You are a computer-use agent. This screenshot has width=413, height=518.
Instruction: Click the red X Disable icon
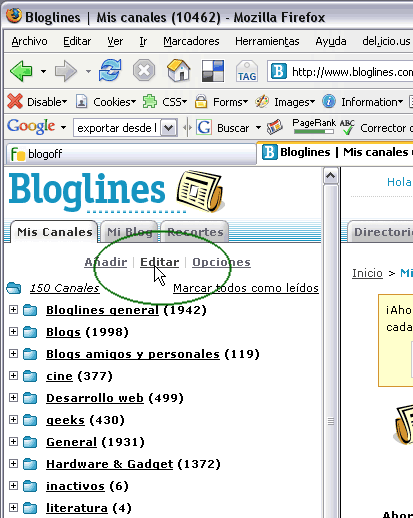(15, 101)
